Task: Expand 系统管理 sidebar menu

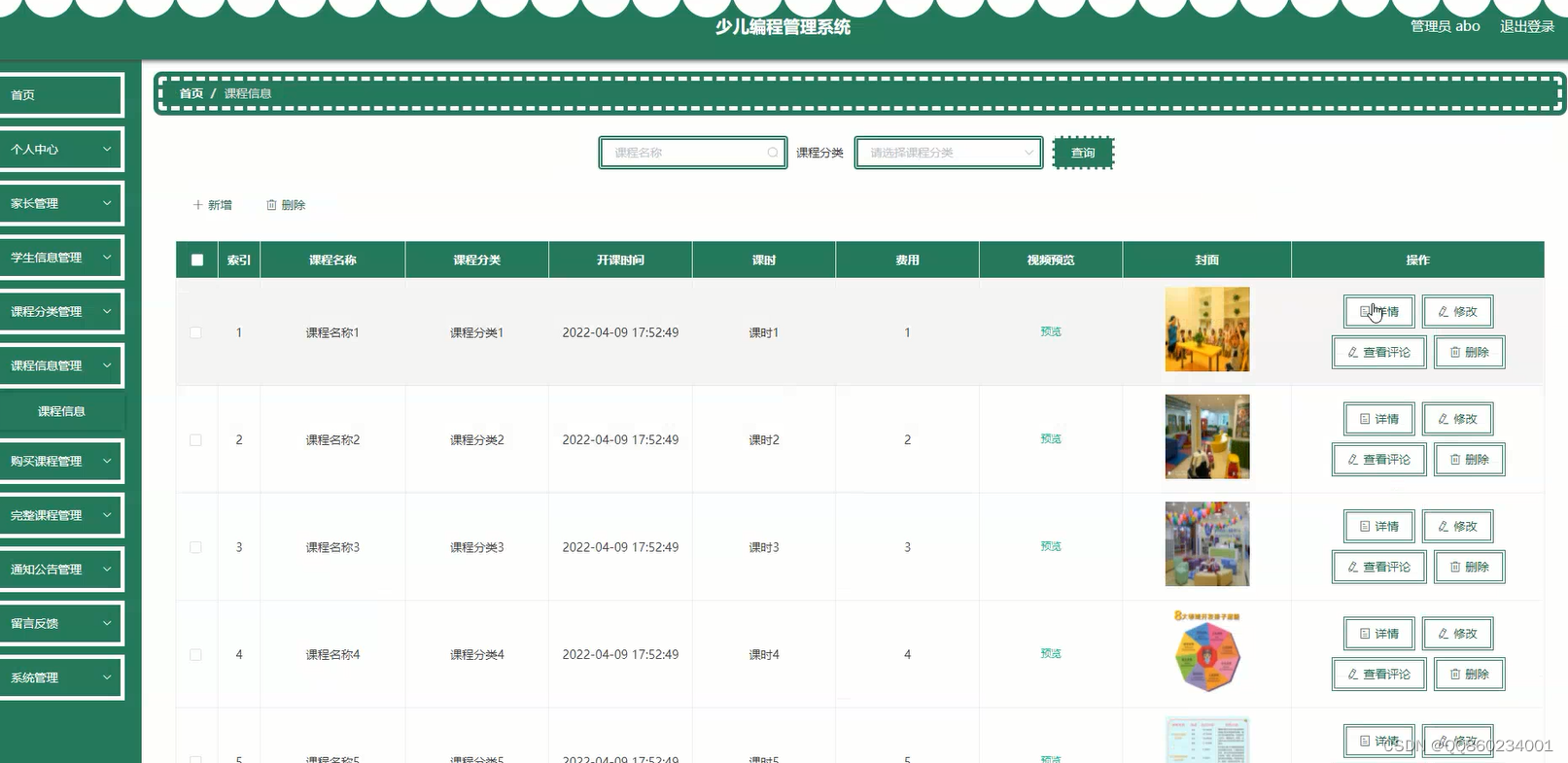Action: pos(61,677)
